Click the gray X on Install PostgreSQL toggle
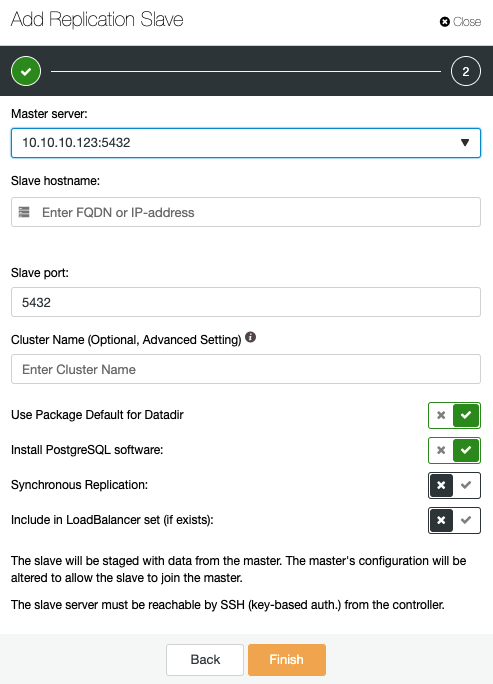Image resolution: width=493 pixels, height=684 pixels. [441, 450]
